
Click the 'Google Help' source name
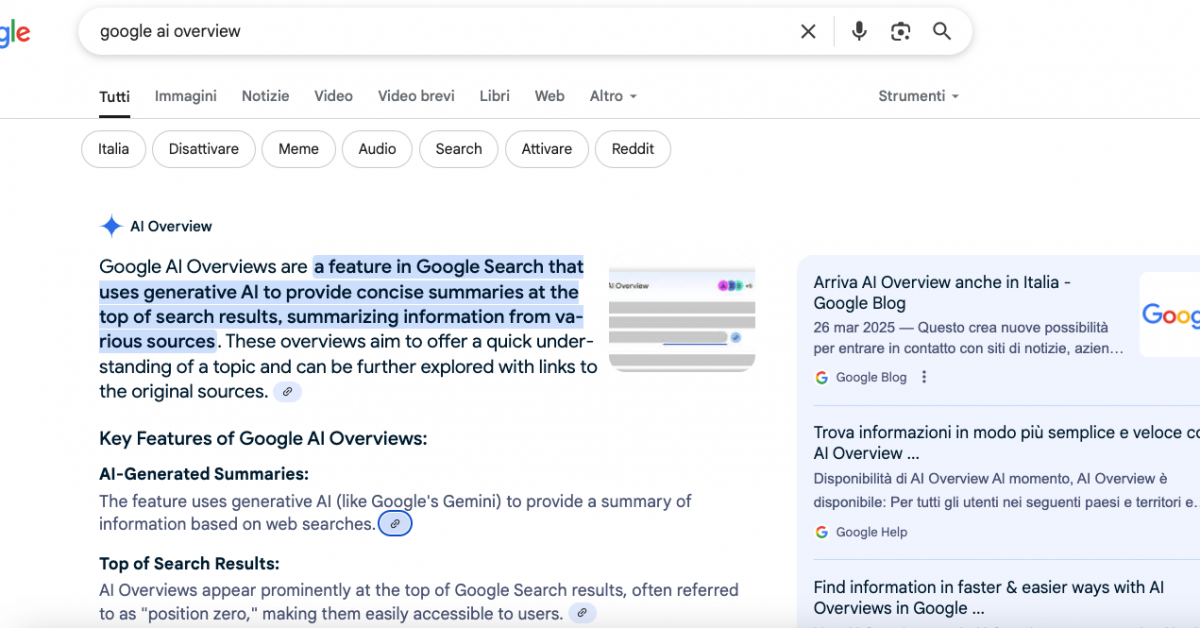(x=872, y=532)
